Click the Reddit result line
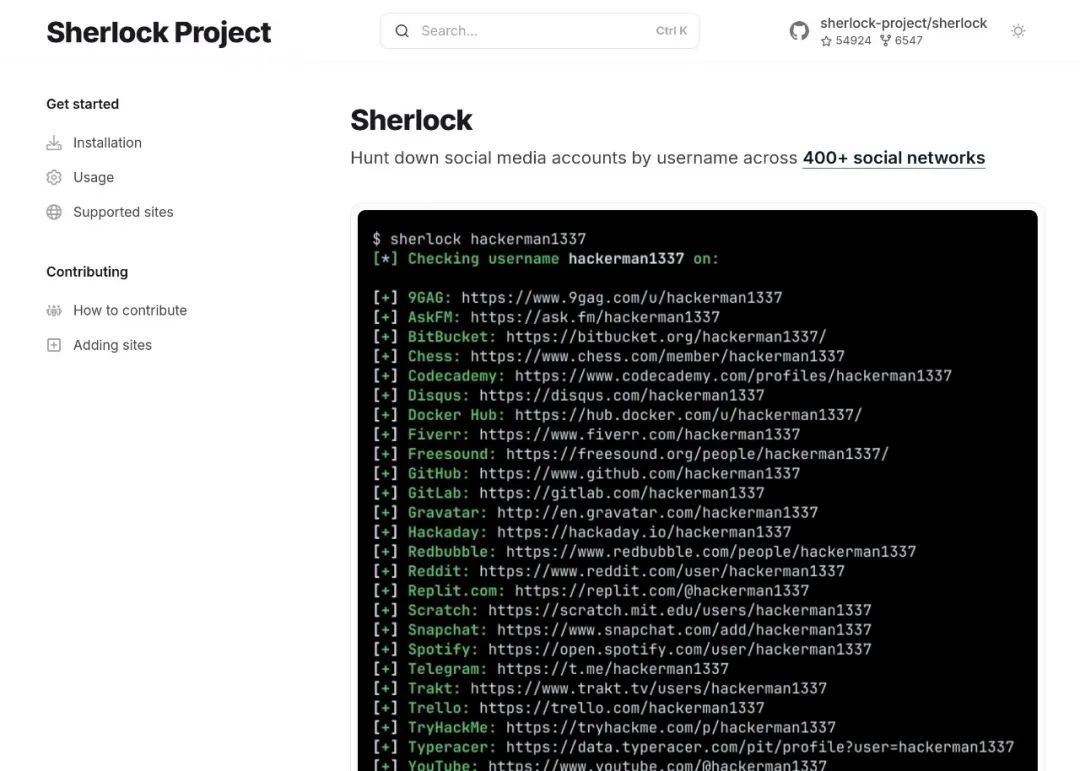 point(608,571)
